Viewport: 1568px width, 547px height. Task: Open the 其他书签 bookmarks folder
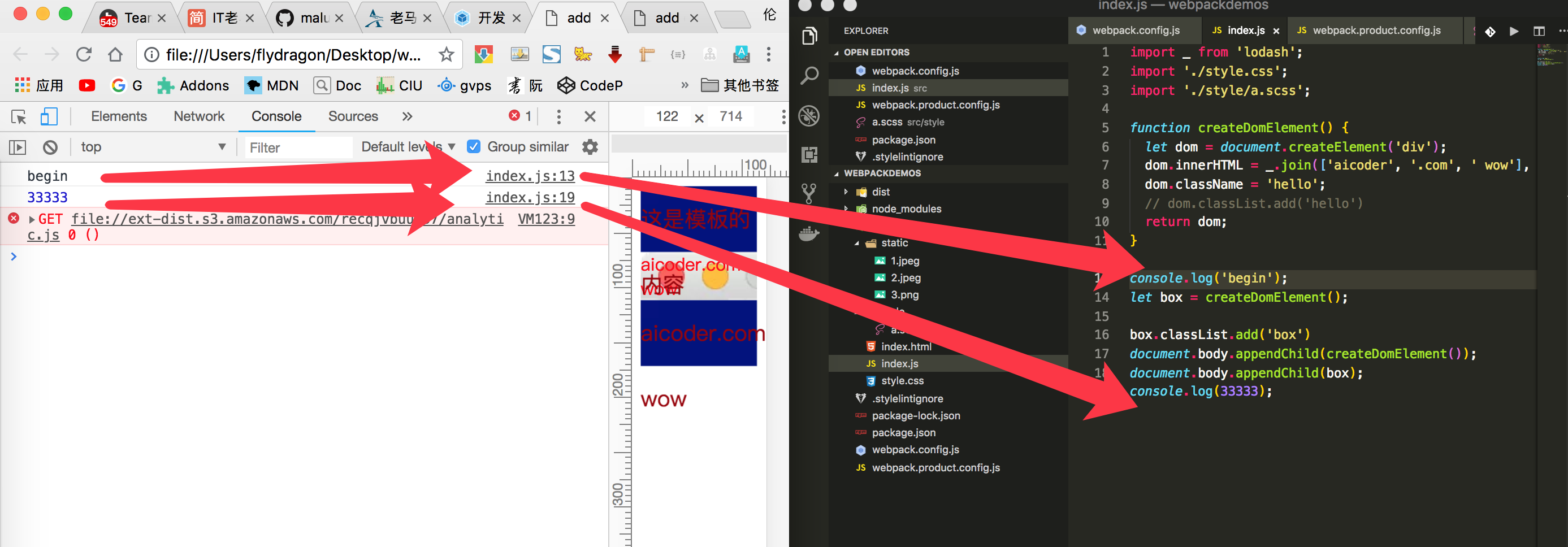tap(739, 86)
